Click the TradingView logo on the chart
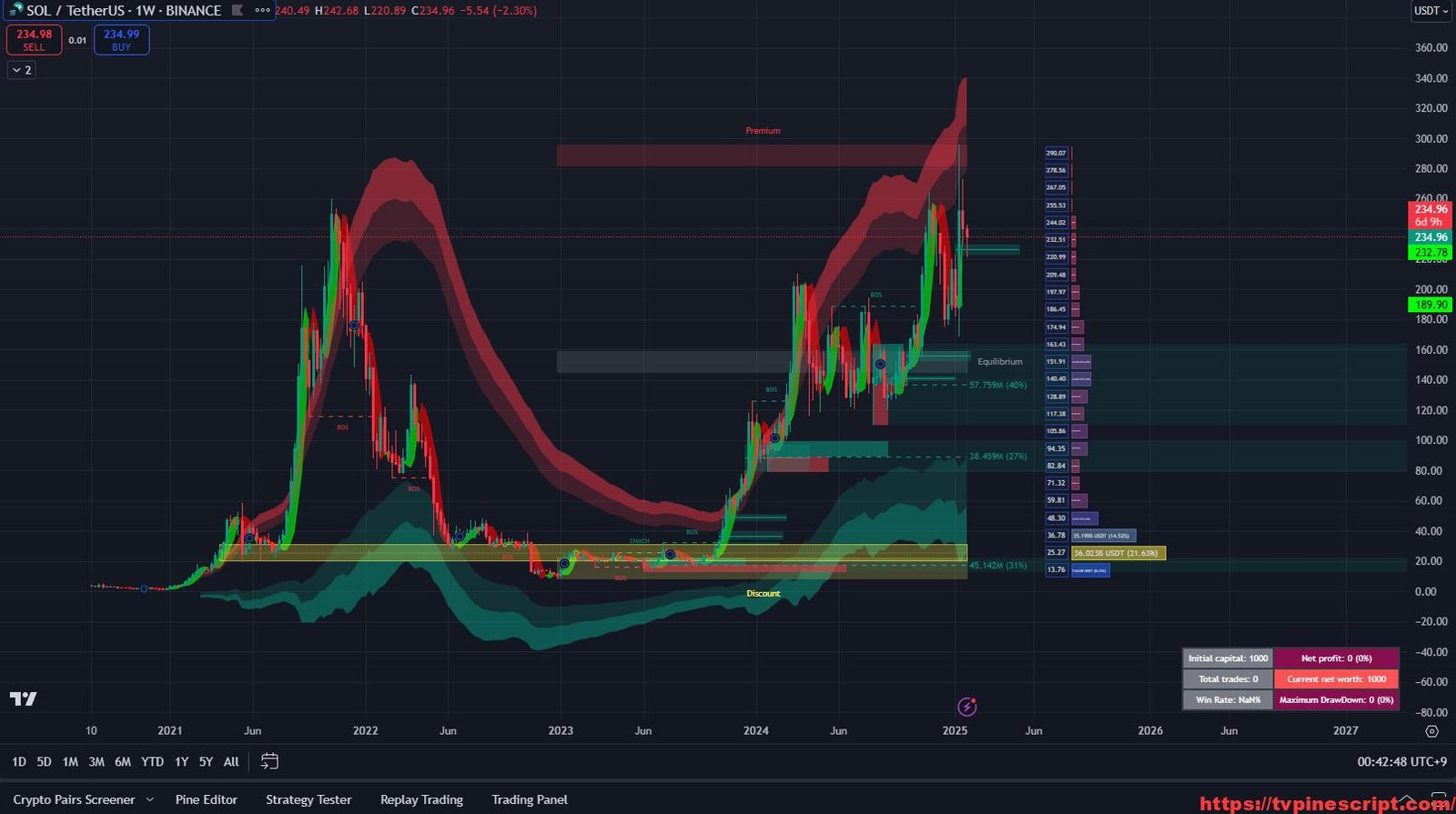The height and width of the screenshot is (814, 1456). [x=24, y=698]
